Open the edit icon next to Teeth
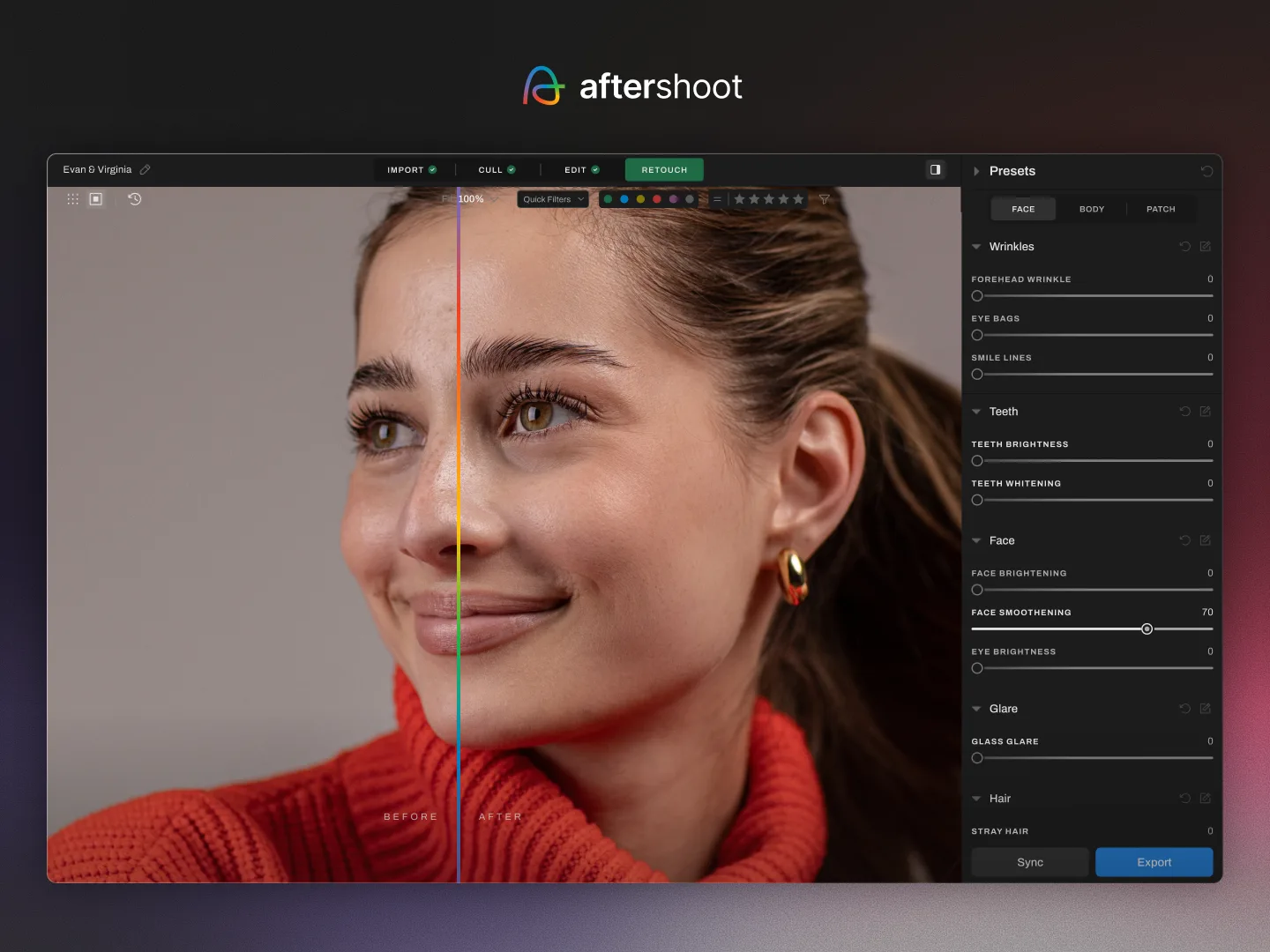Viewport: 1270px width, 952px height. (1206, 412)
